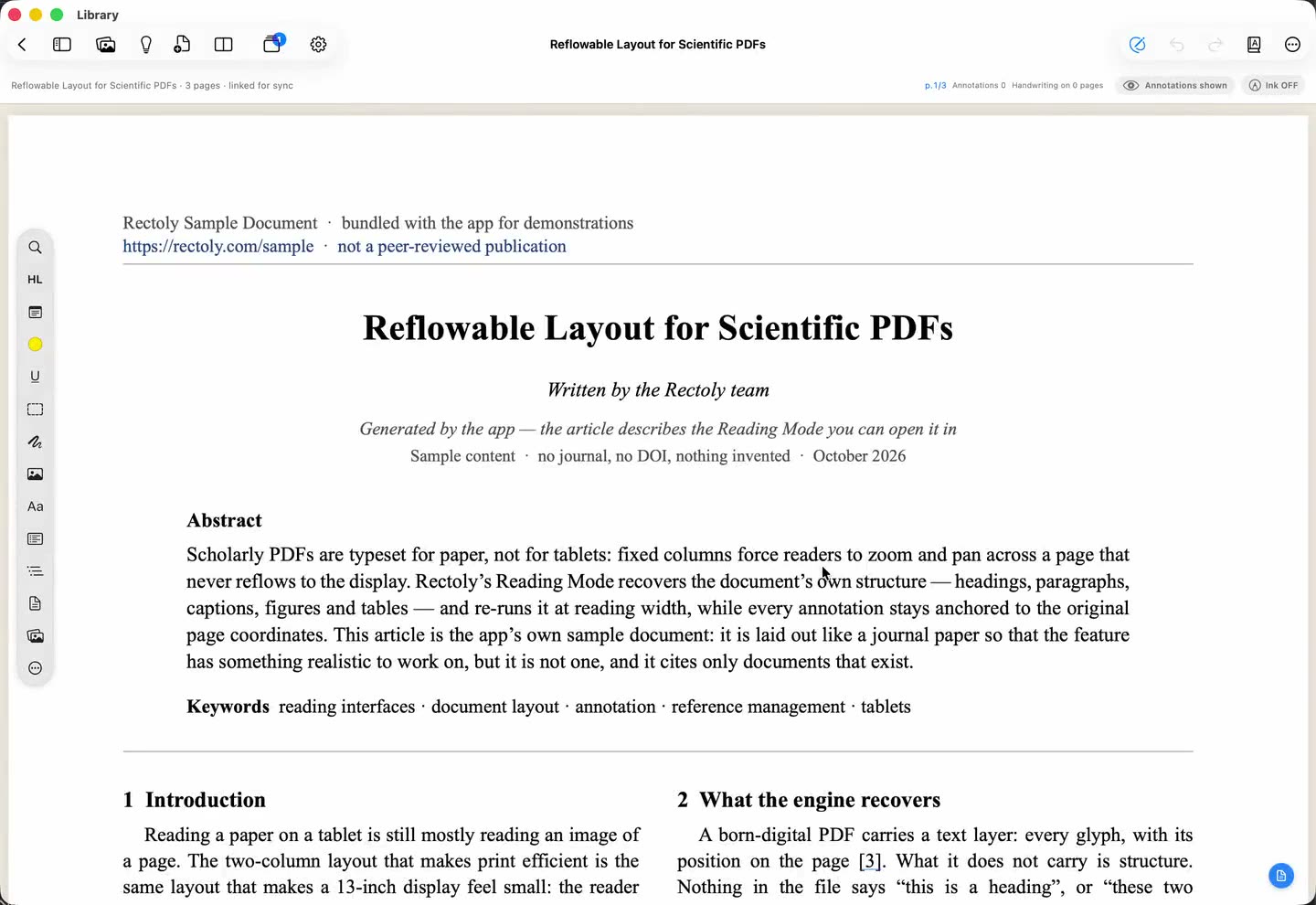Open the dictionary book icon
The height and width of the screenshot is (905, 1316).
pyautogui.click(x=1254, y=44)
